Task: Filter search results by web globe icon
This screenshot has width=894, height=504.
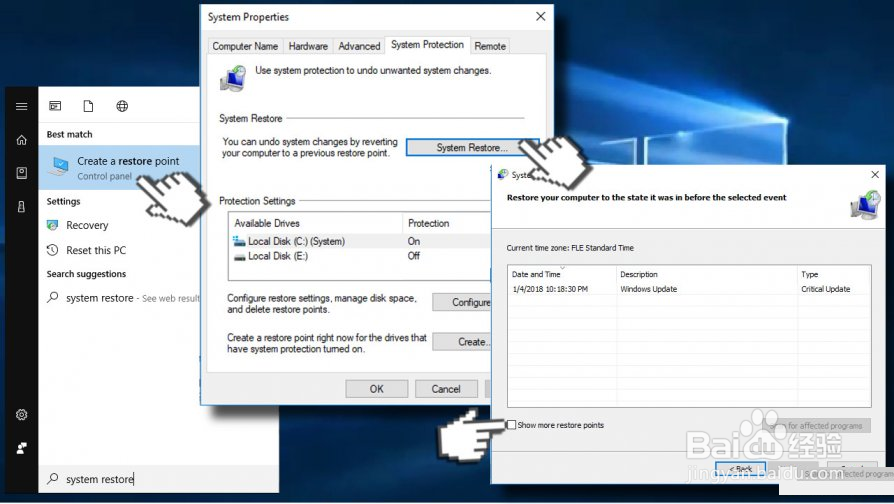Action: click(x=122, y=106)
